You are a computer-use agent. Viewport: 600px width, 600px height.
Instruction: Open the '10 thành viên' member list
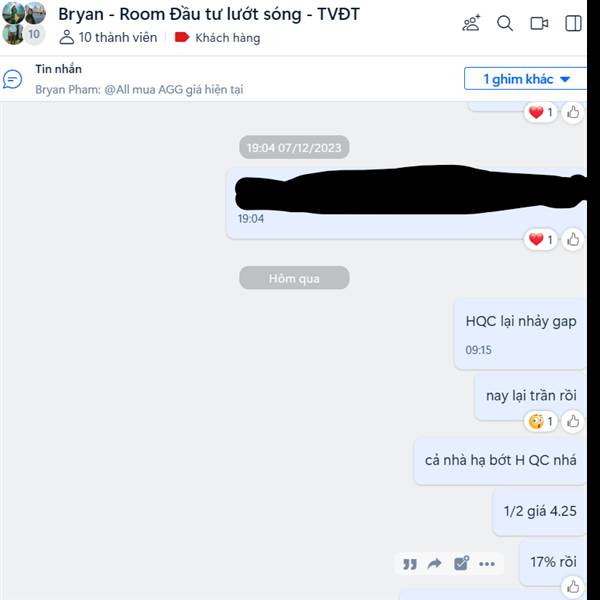(x=109, y=38)
